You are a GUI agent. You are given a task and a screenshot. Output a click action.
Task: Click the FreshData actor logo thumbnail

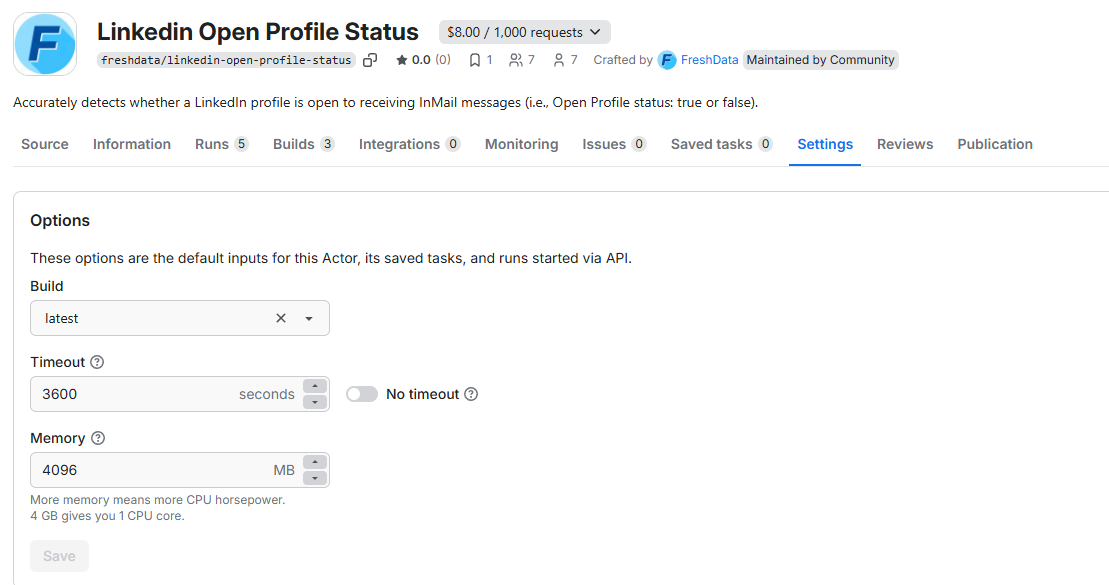[45, 44]
